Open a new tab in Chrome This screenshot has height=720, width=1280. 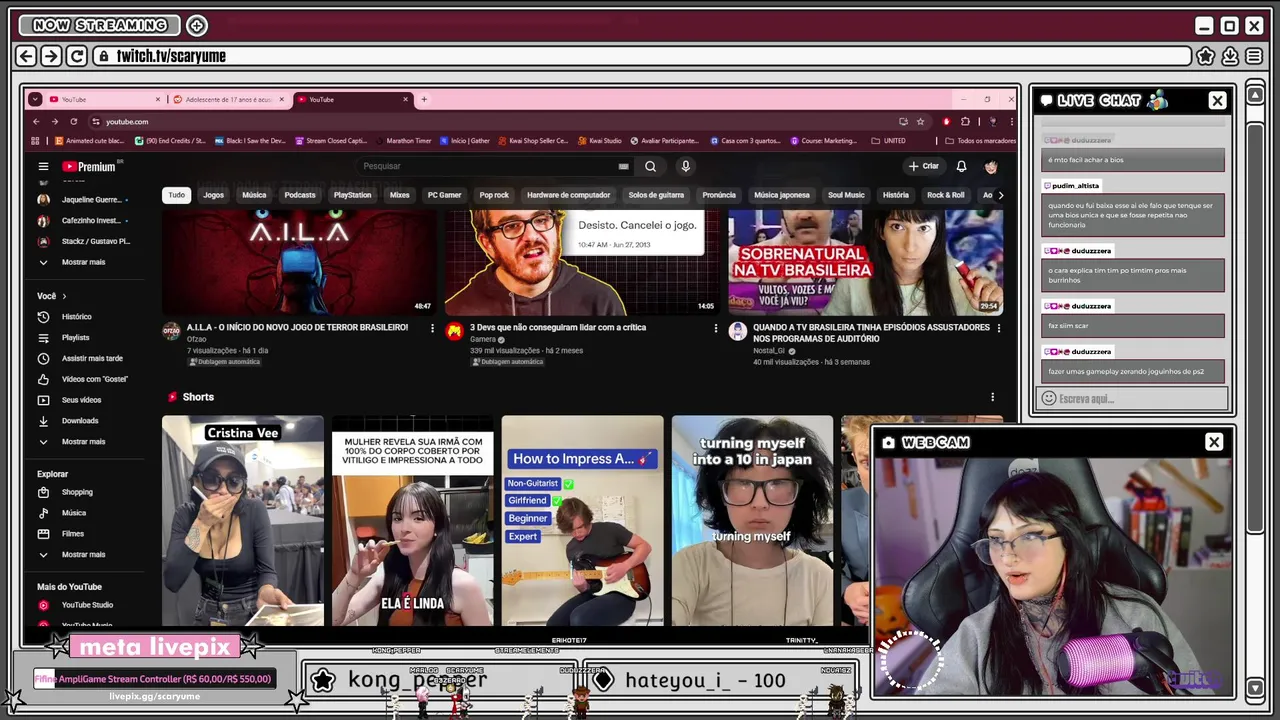[x=424, y=99]
